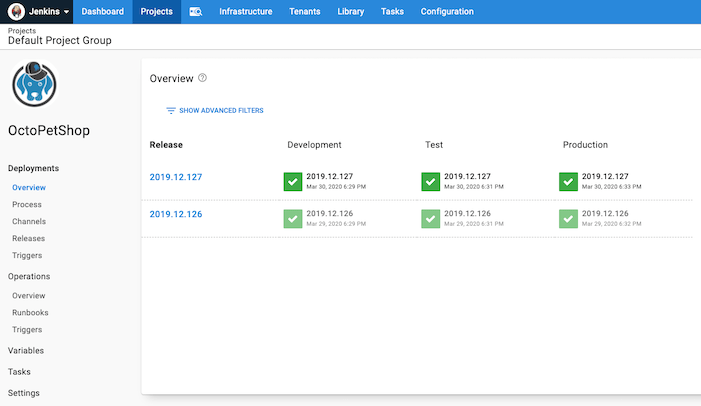Image resolution: width=701 pixels, height=406 pixels.
Task: Open the Tasks tab in top navigation
Action: tap(392, 12)
